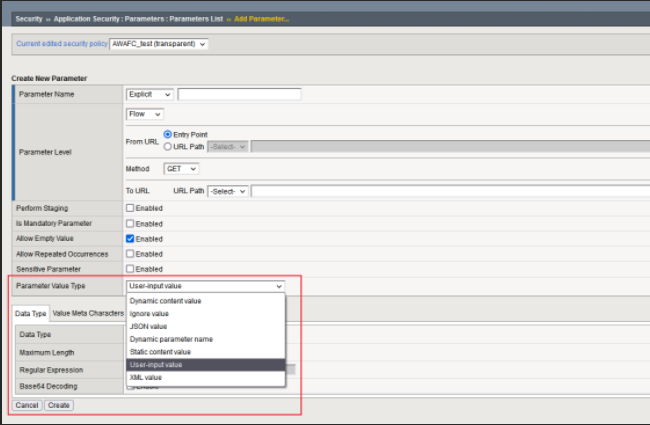The width and height of the screenshot is (650, 425).
Task: Open the To URL Path select dropdown
Action: 228,191
